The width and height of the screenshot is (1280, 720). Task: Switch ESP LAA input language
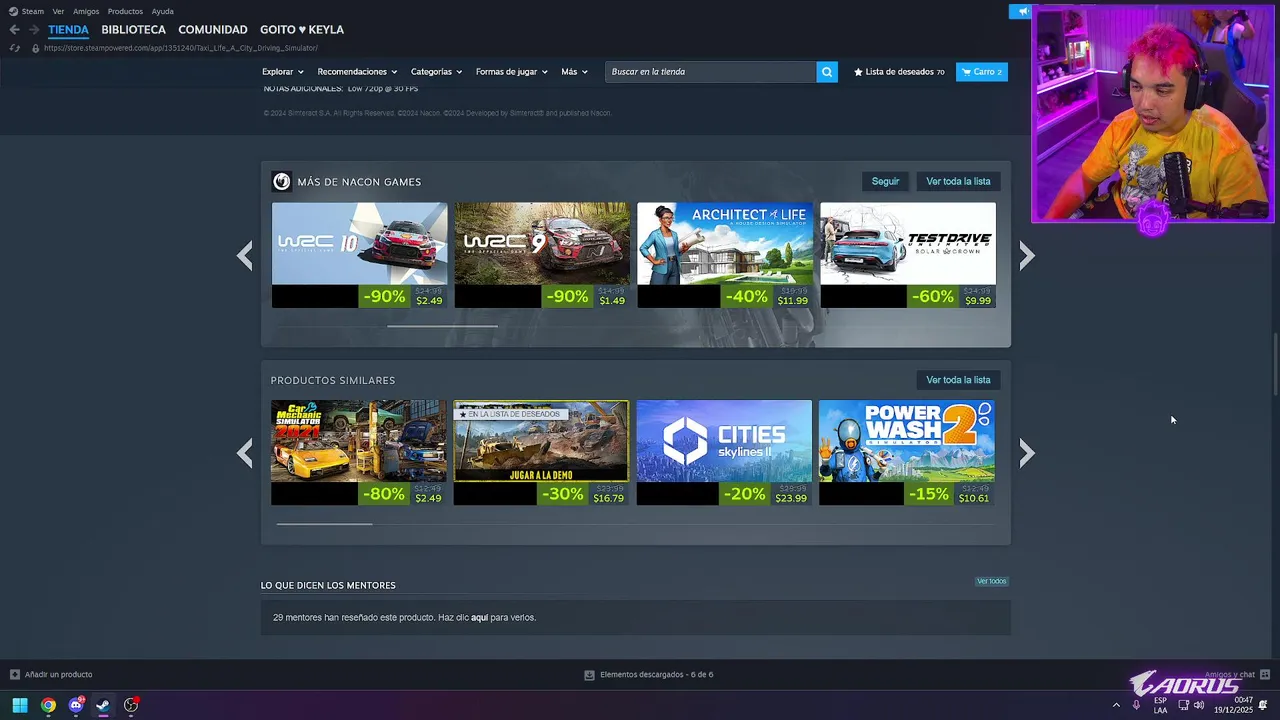click(1160, 705)
